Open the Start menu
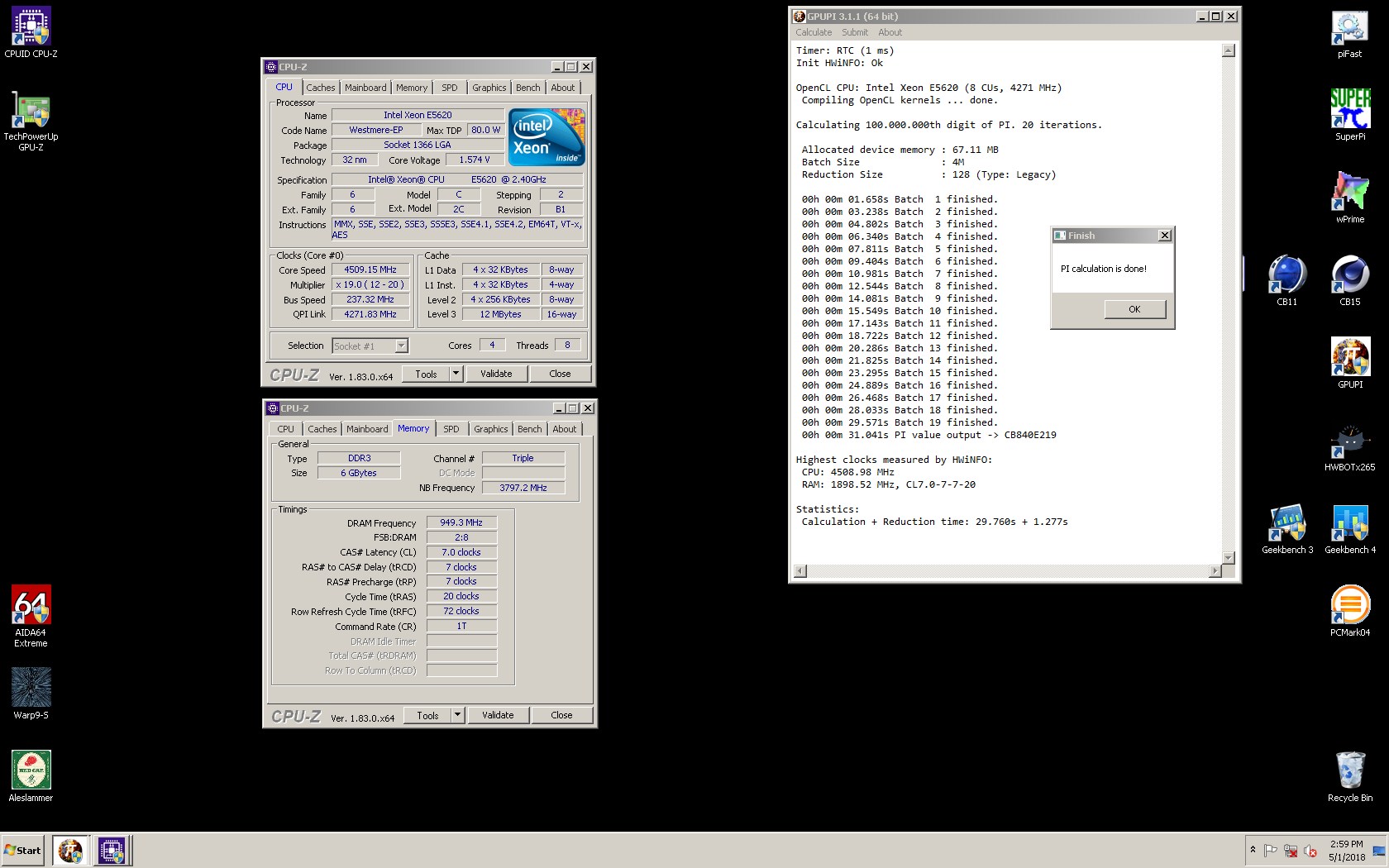This screenshot has width=1389, height=868. click(x=22, y=850)
